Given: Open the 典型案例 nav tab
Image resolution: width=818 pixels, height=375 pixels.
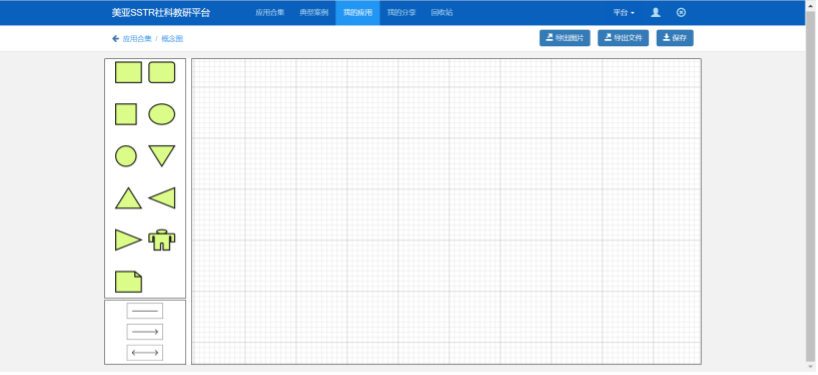Looking at the screenshot, I should pyautogui.click(x=314, y=13).
